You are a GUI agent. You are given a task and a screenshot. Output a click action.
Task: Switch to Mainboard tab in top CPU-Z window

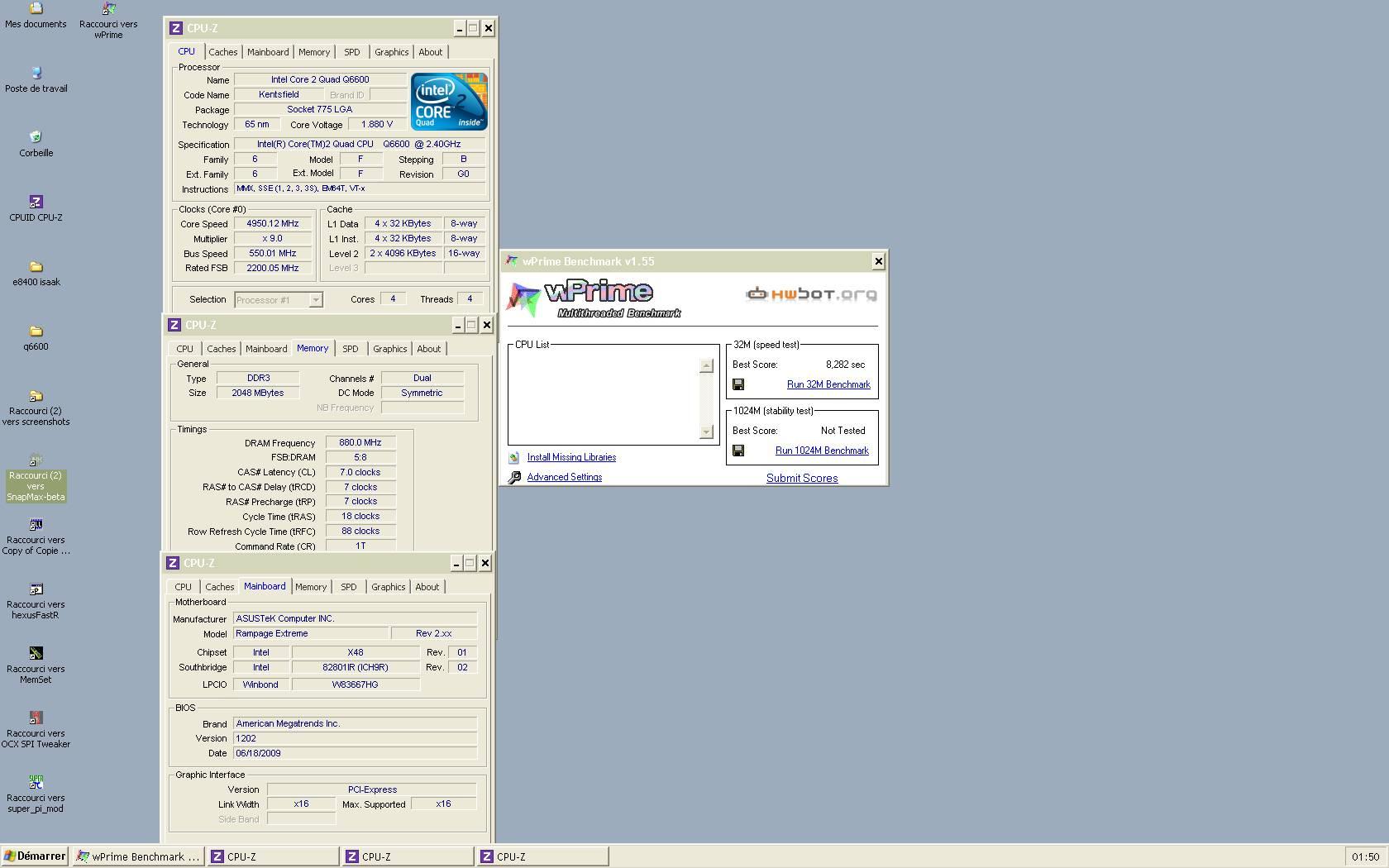point(268,52)
